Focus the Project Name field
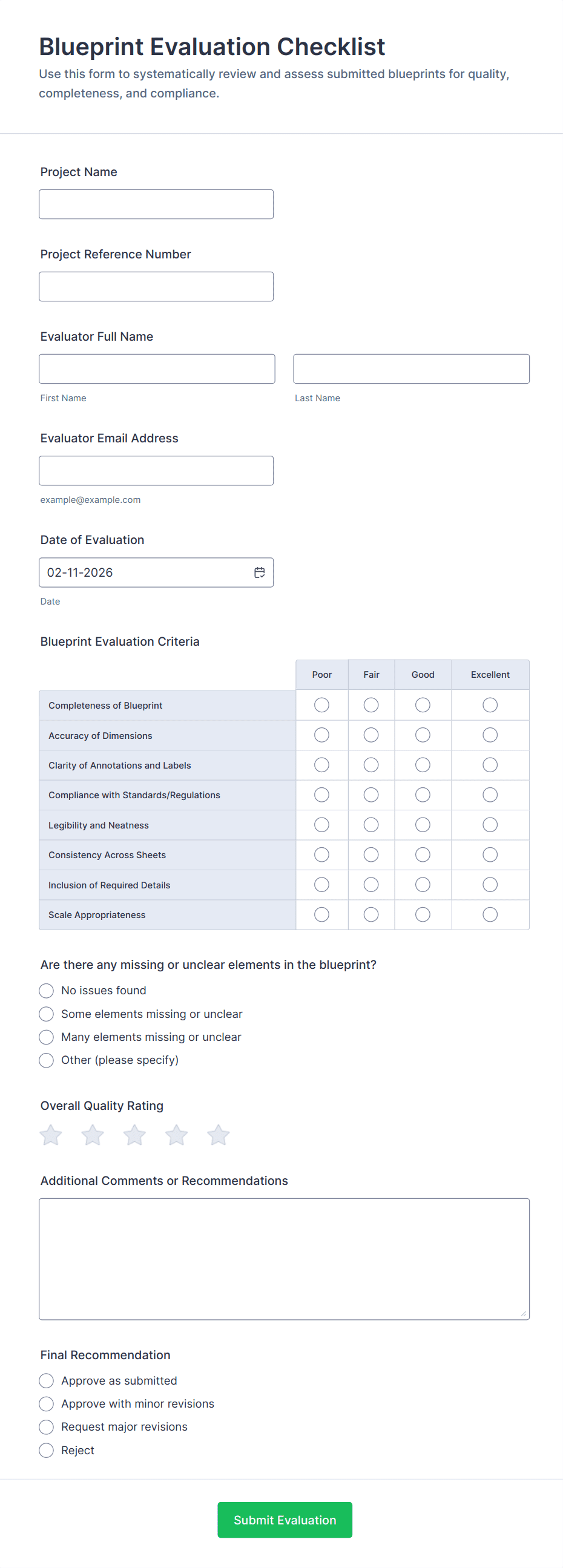563x1568 pixels. coord(156,204)
